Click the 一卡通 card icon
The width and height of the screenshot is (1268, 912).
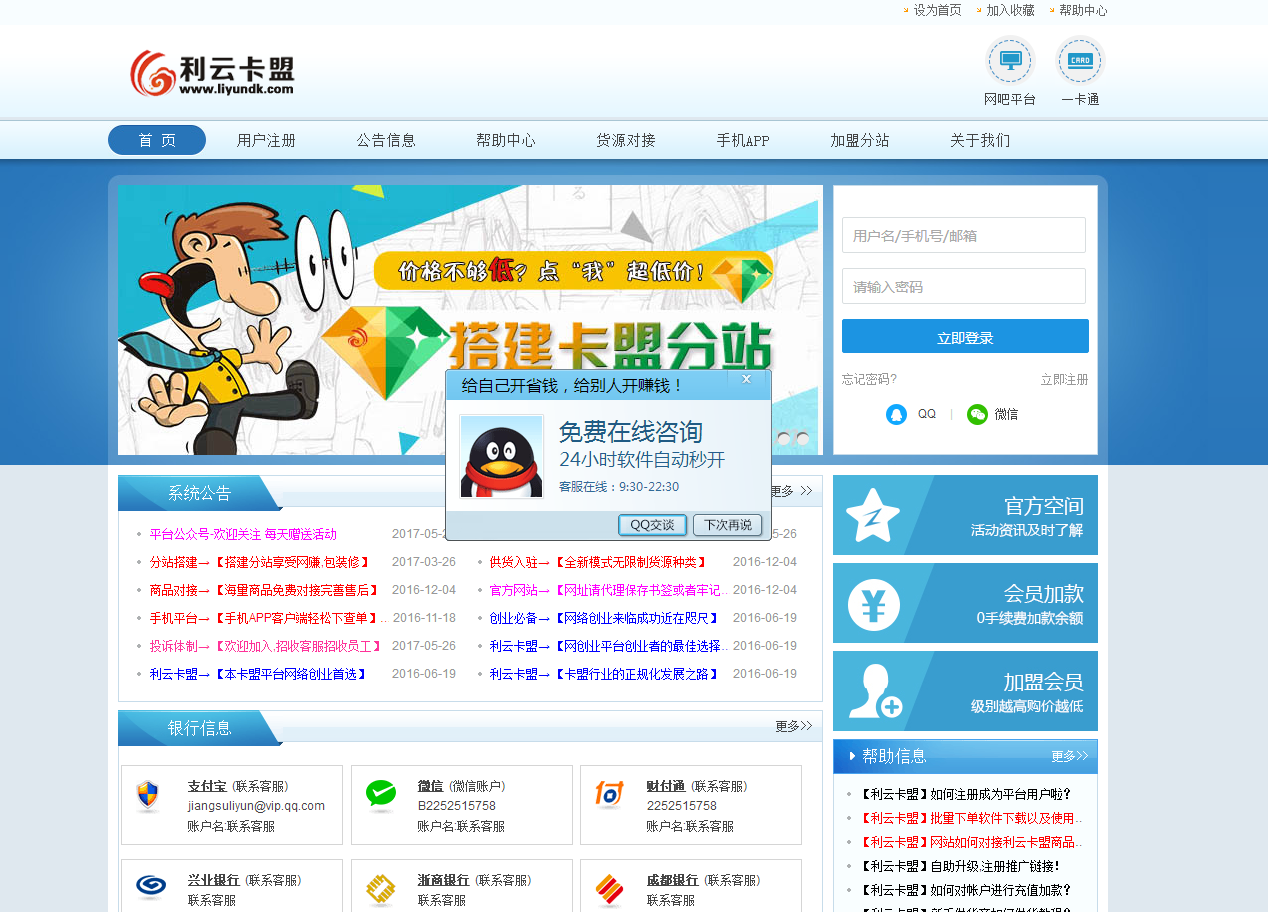click(x=1080, y=61)
